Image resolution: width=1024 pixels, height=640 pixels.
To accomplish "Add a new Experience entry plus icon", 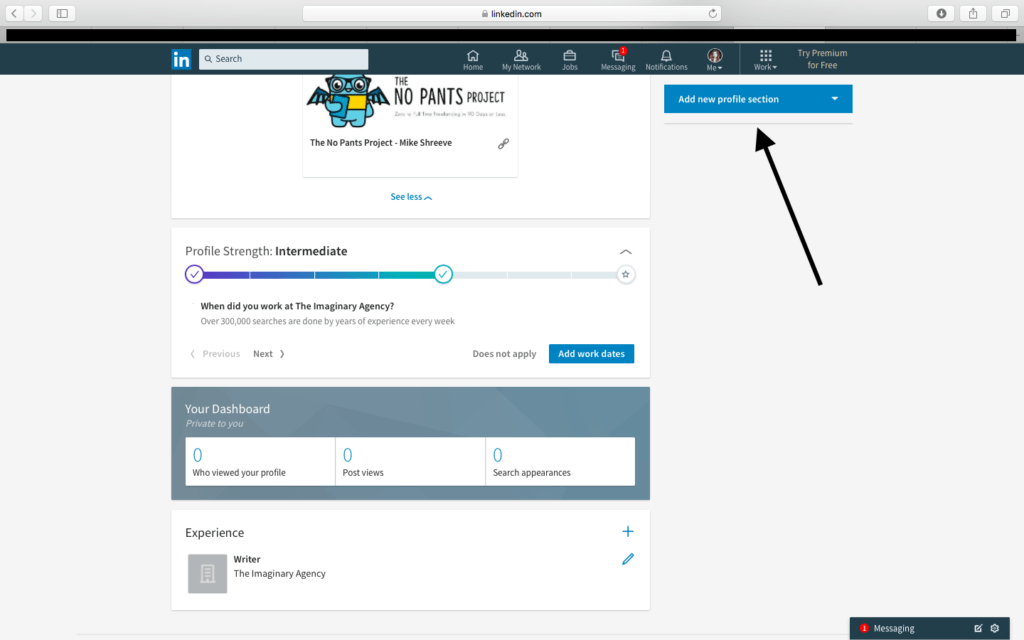I will [628, 532].
